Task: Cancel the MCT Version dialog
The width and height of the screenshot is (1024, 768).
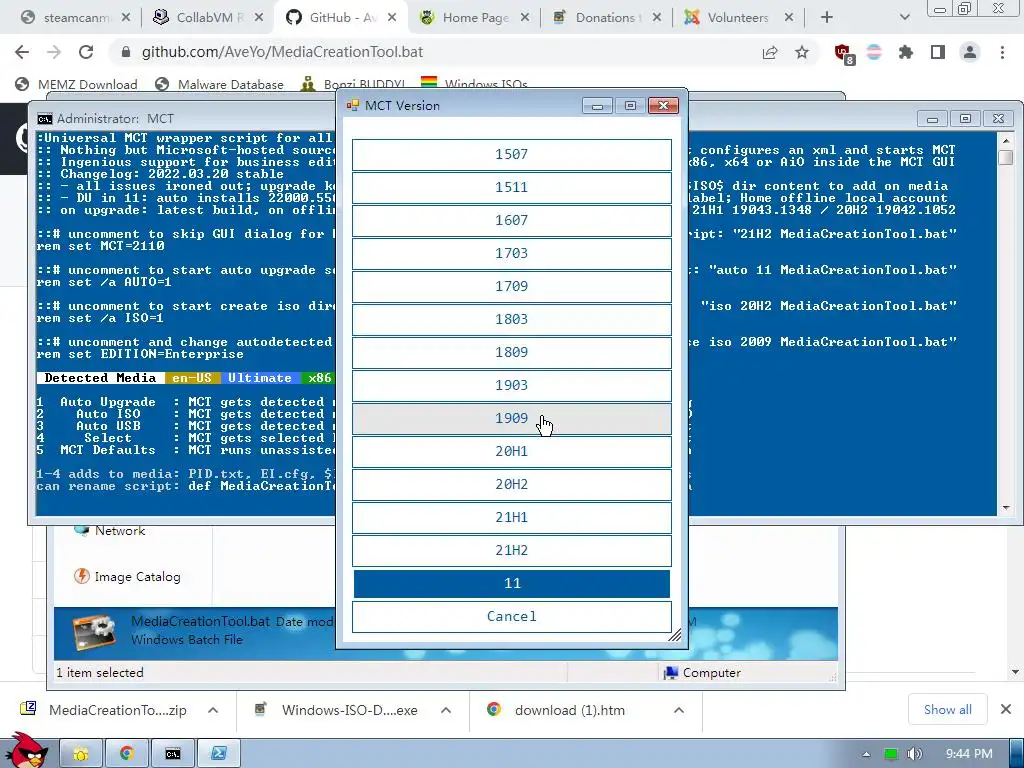Action: pos(511,616)
